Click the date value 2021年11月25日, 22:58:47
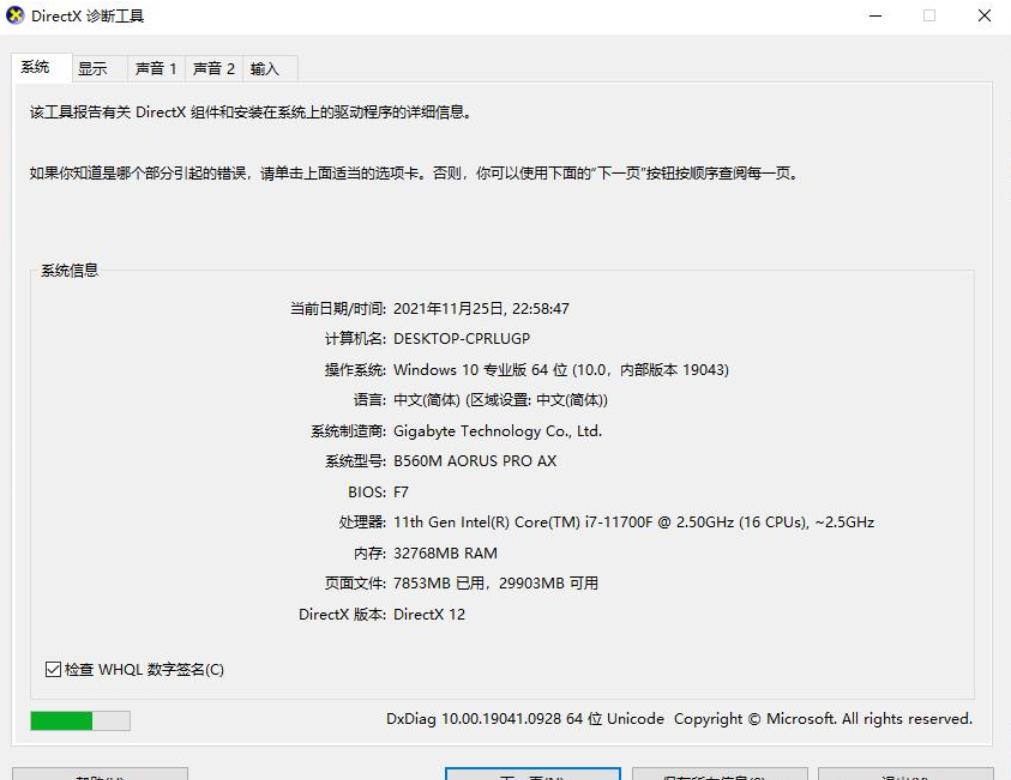 [481, 308]
